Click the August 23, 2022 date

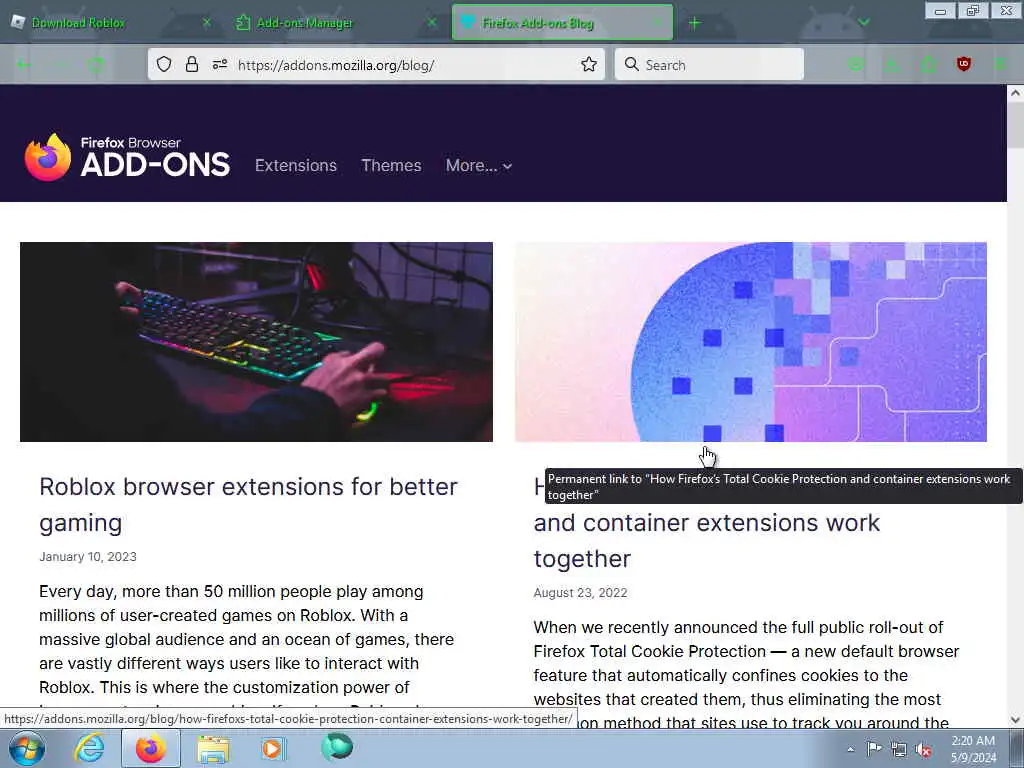click(x=580, y=592)
